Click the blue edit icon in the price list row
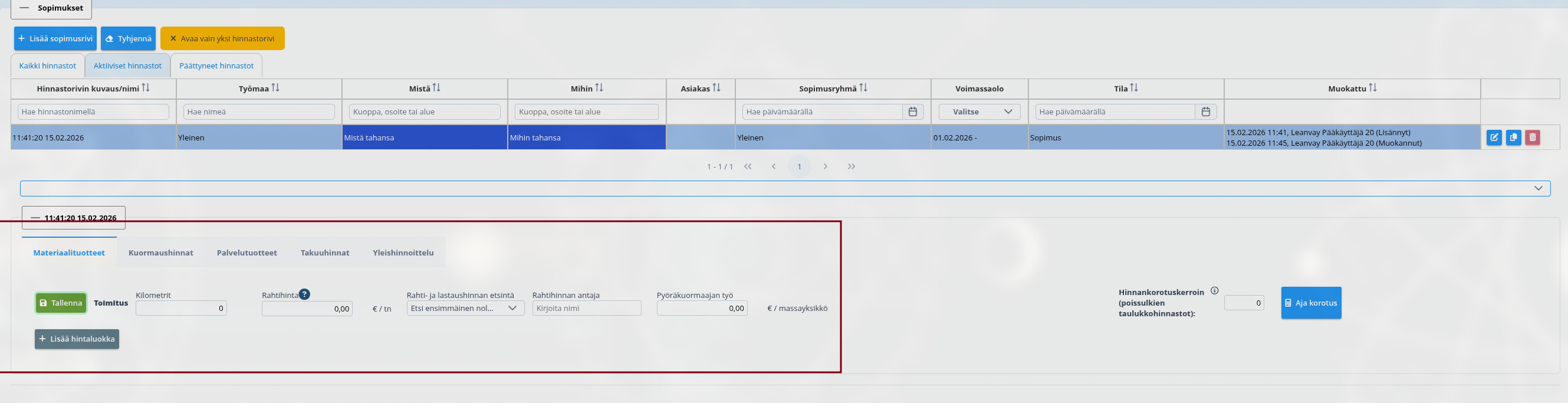 point(1494,137)
